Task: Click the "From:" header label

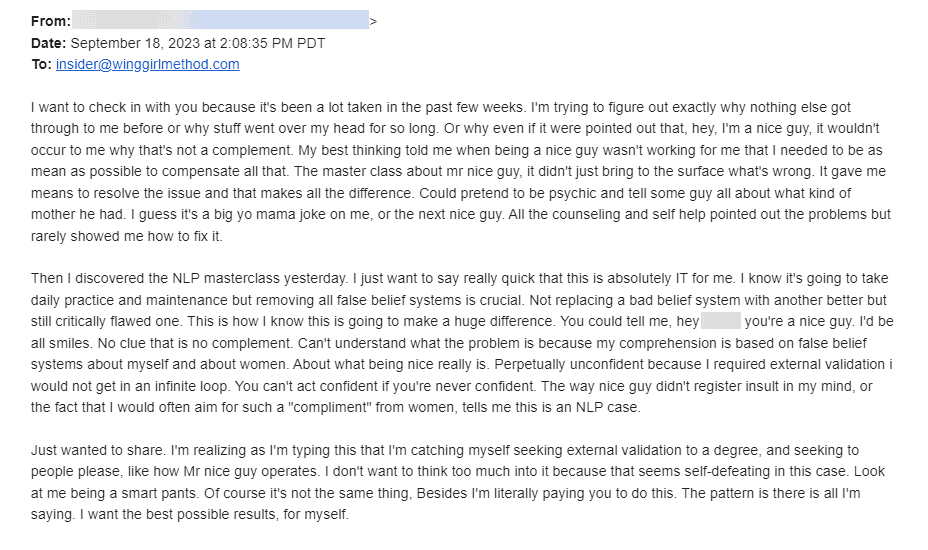Action: (51, 21)
